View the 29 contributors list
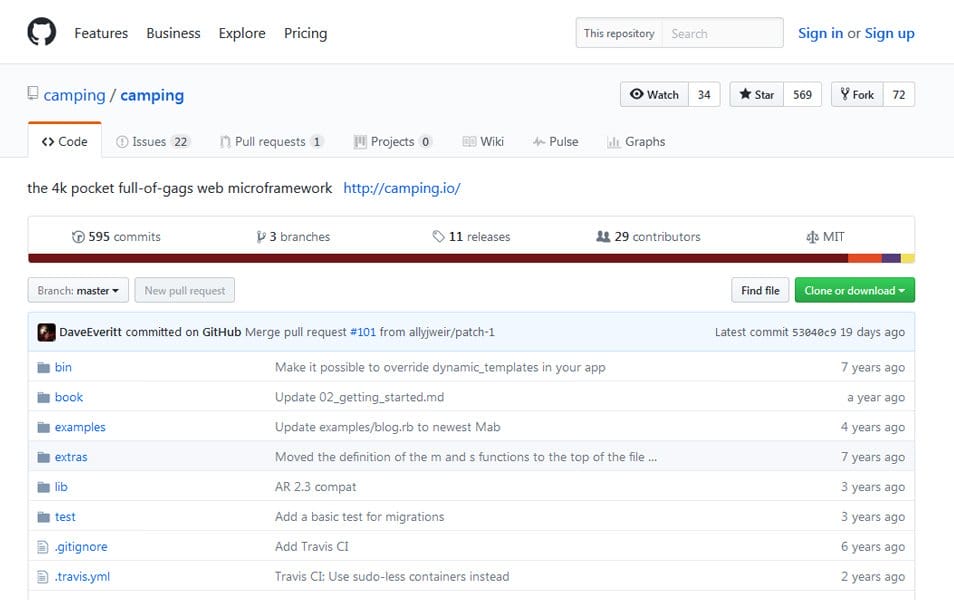 coord(649,237)
